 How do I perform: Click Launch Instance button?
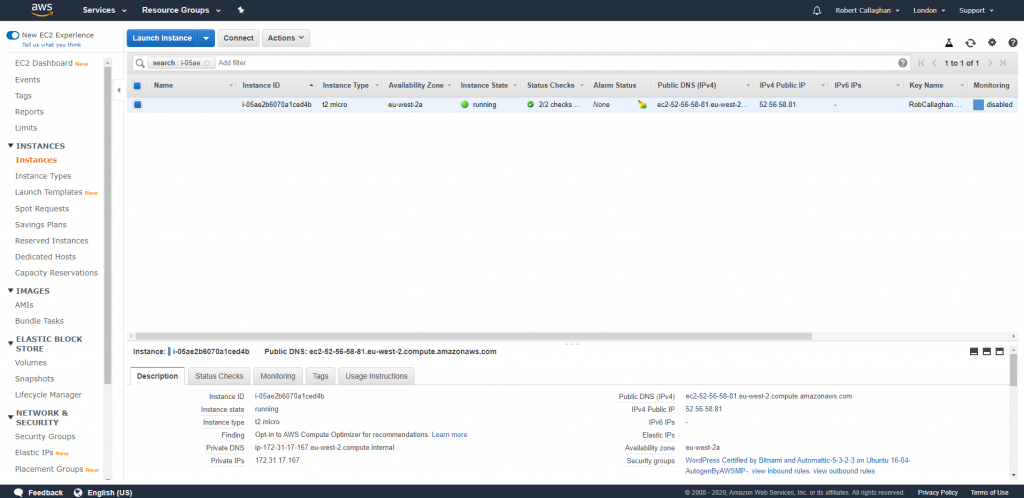tap(163, 38)
